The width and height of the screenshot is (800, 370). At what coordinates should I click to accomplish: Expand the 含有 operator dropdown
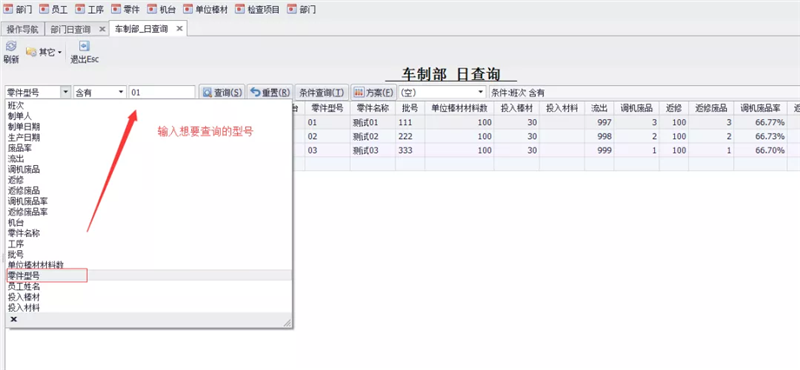tap(121, 92)
